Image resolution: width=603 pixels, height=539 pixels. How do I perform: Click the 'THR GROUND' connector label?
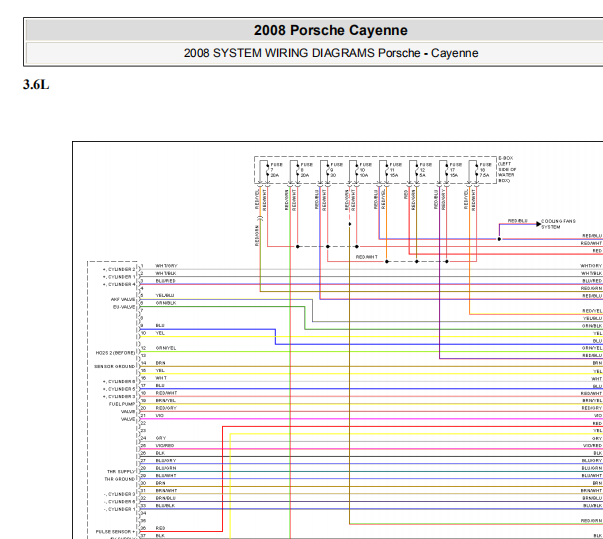tap(120, 479)
